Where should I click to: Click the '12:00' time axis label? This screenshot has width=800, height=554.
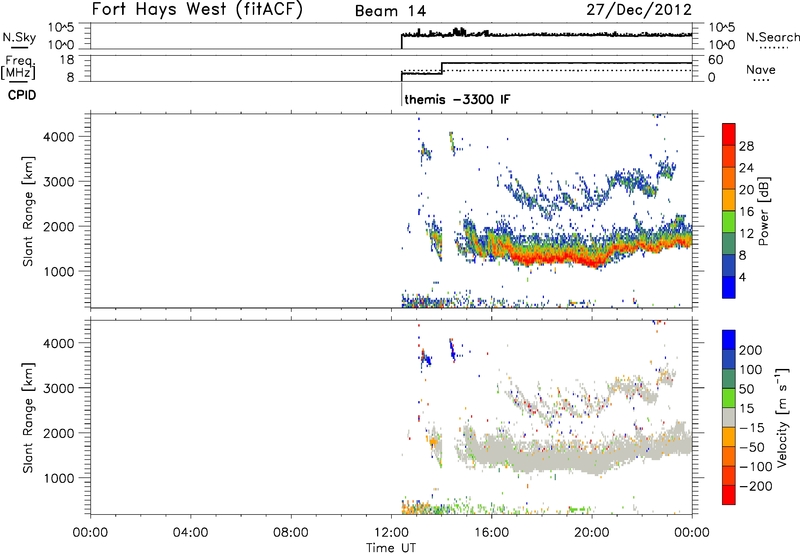tap(391, 533)
